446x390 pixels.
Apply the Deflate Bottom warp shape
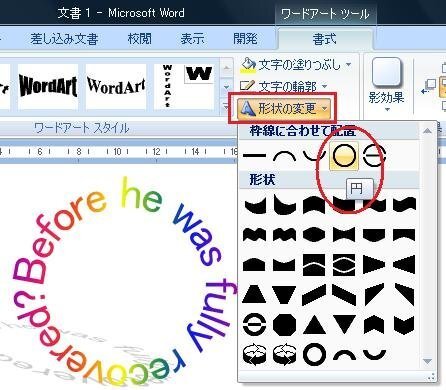point(404,234)
